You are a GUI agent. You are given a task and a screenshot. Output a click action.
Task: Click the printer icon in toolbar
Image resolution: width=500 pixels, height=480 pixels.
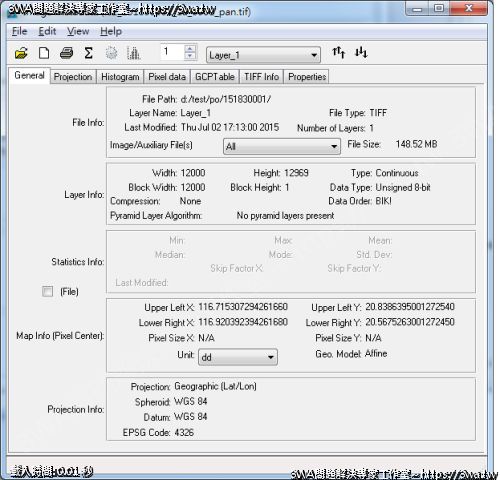pos(66,53)
